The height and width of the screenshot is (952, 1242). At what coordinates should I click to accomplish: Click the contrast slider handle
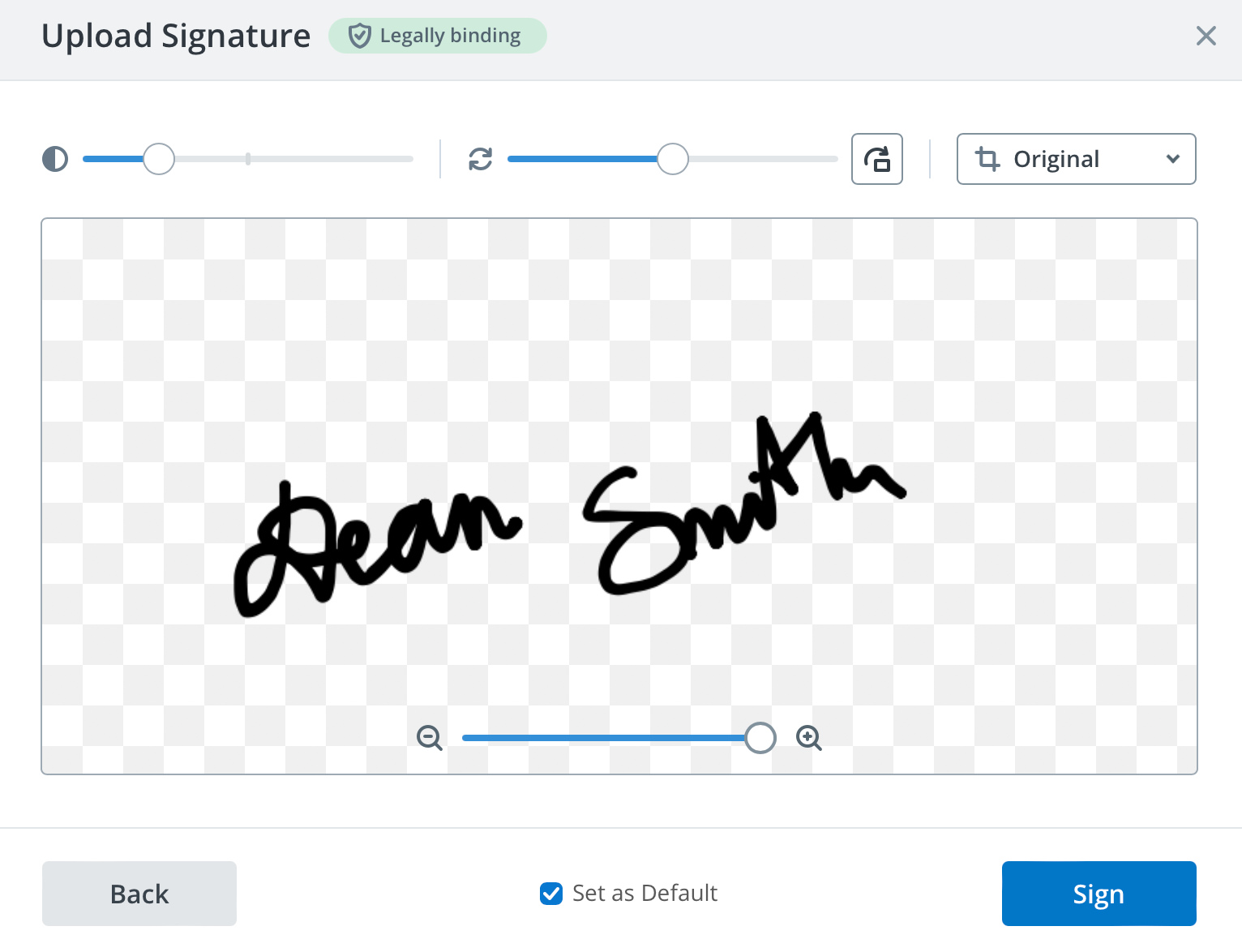pos(159,159)
